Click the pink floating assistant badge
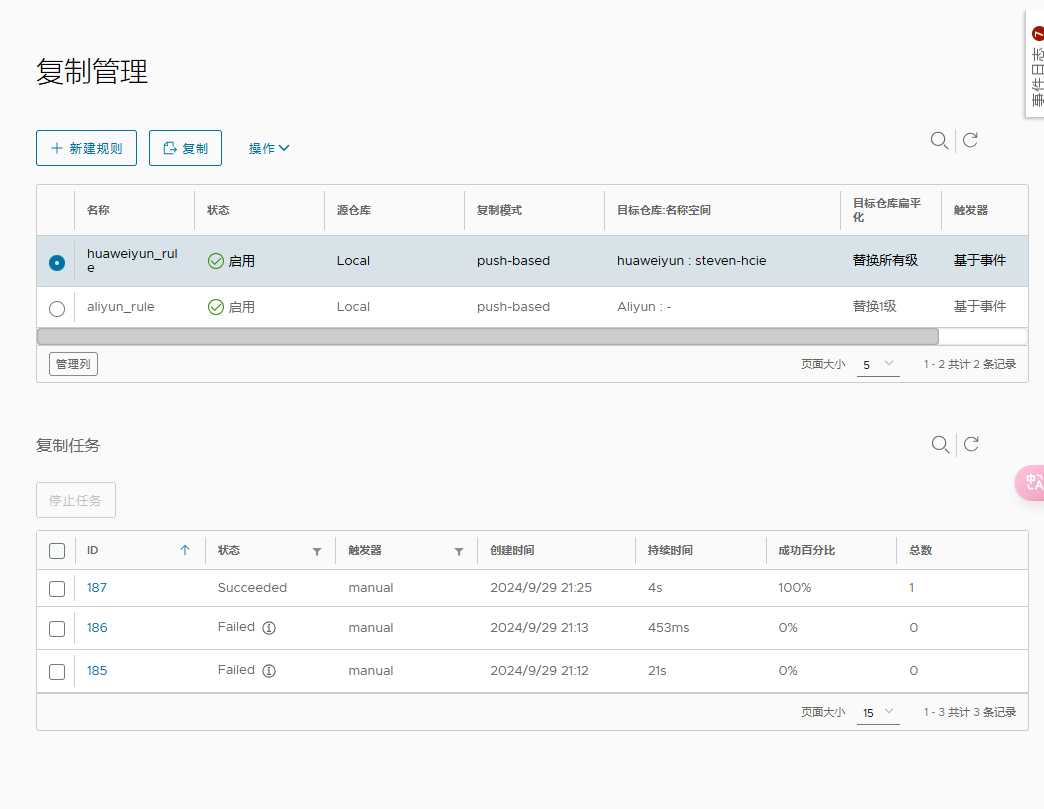Viewport: 1044px width, 809px height. pyautogui.click(x=1030, y=482)
